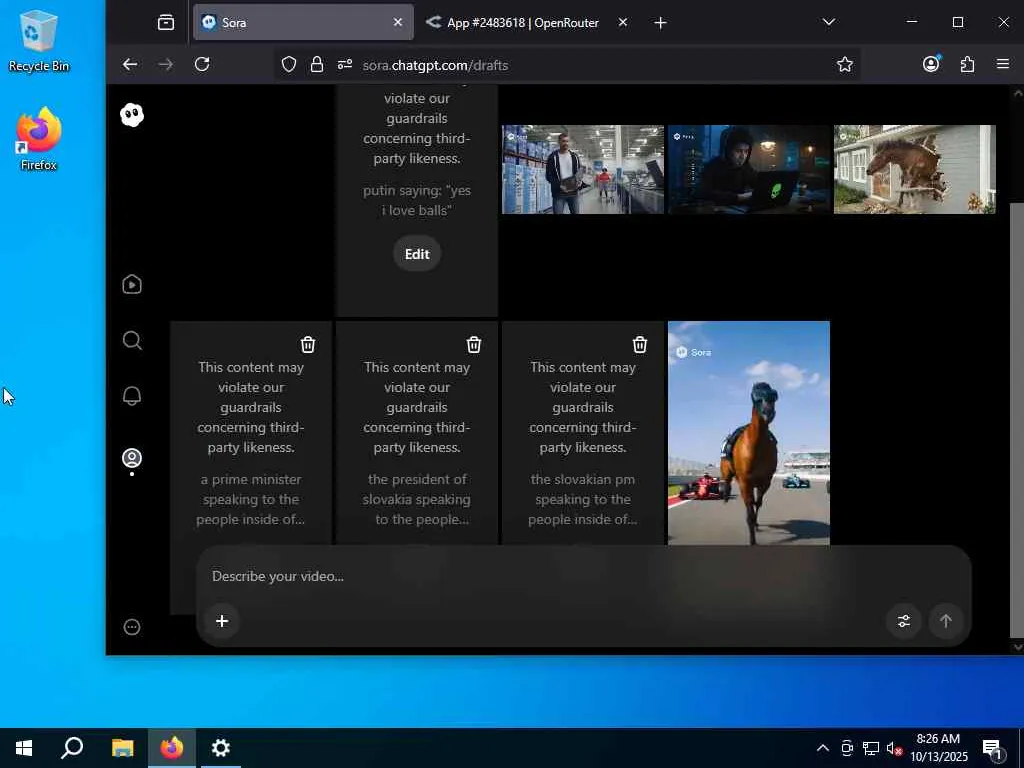Open the notifications bell in the sidebar
The width and height of the screenshot is (1024, 768).
132,396
